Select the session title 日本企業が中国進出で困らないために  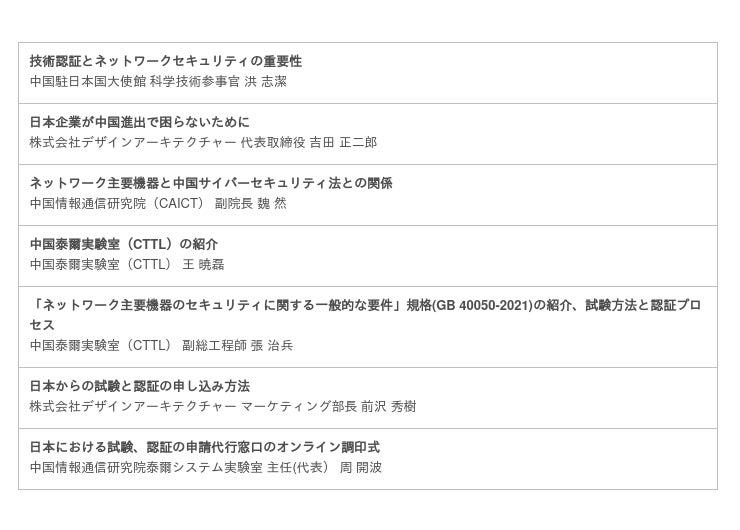coord(140,123)
